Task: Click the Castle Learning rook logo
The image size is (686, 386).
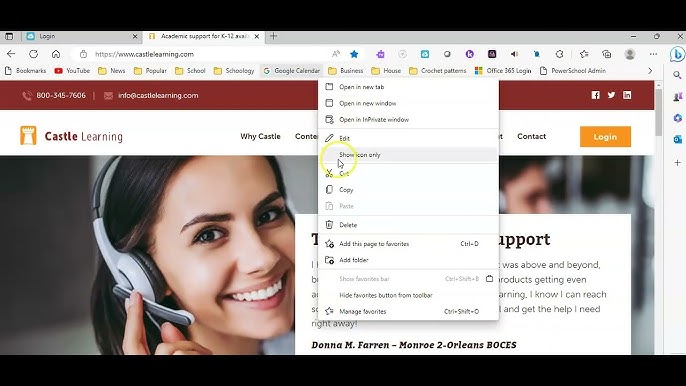Action: [x=28, y=136]
